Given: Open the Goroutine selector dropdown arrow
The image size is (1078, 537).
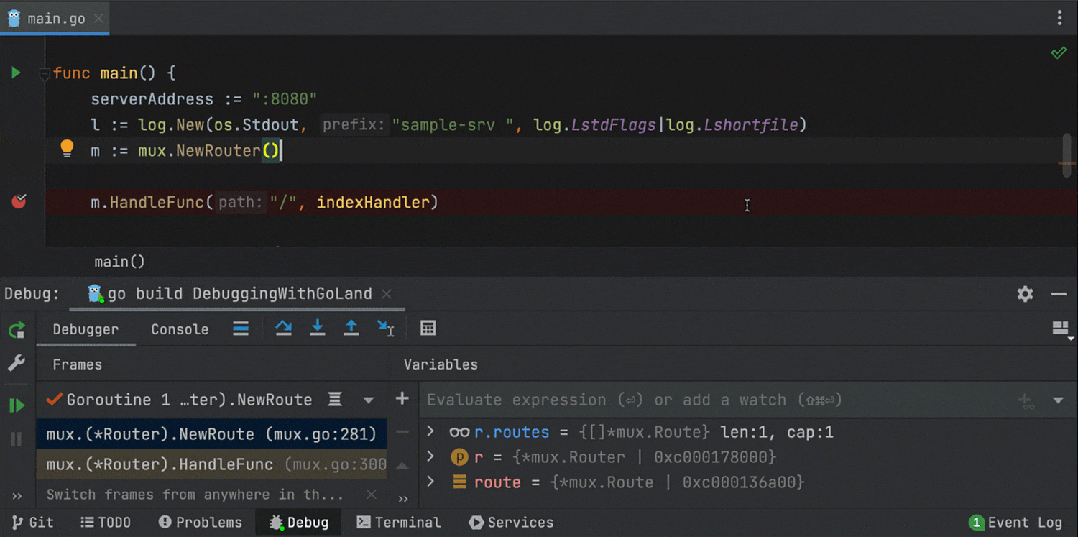Looking at the screenshot, I should [369, 400].
